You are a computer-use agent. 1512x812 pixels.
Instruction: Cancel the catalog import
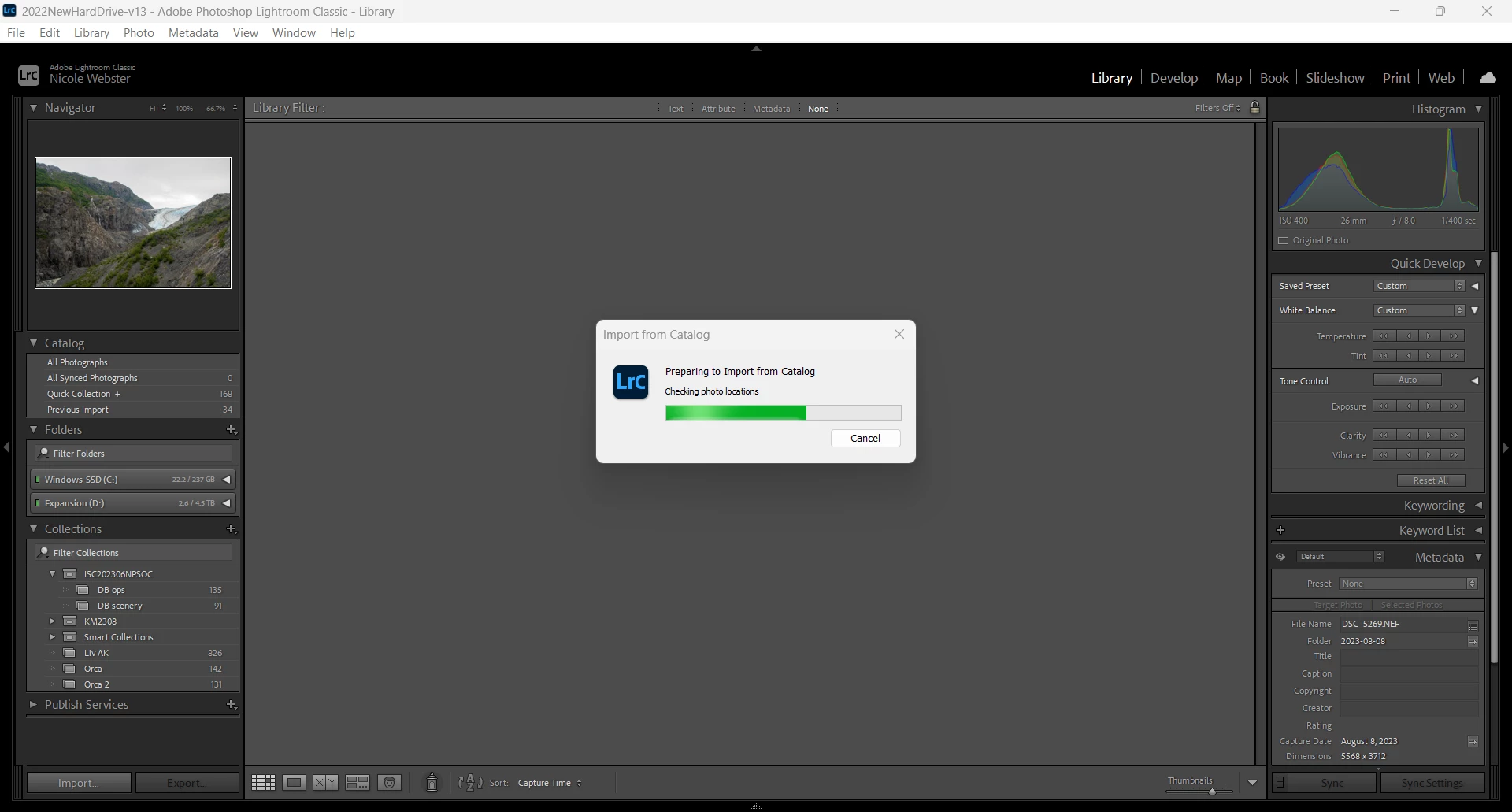pyautogui.click(x=865, y=438)
